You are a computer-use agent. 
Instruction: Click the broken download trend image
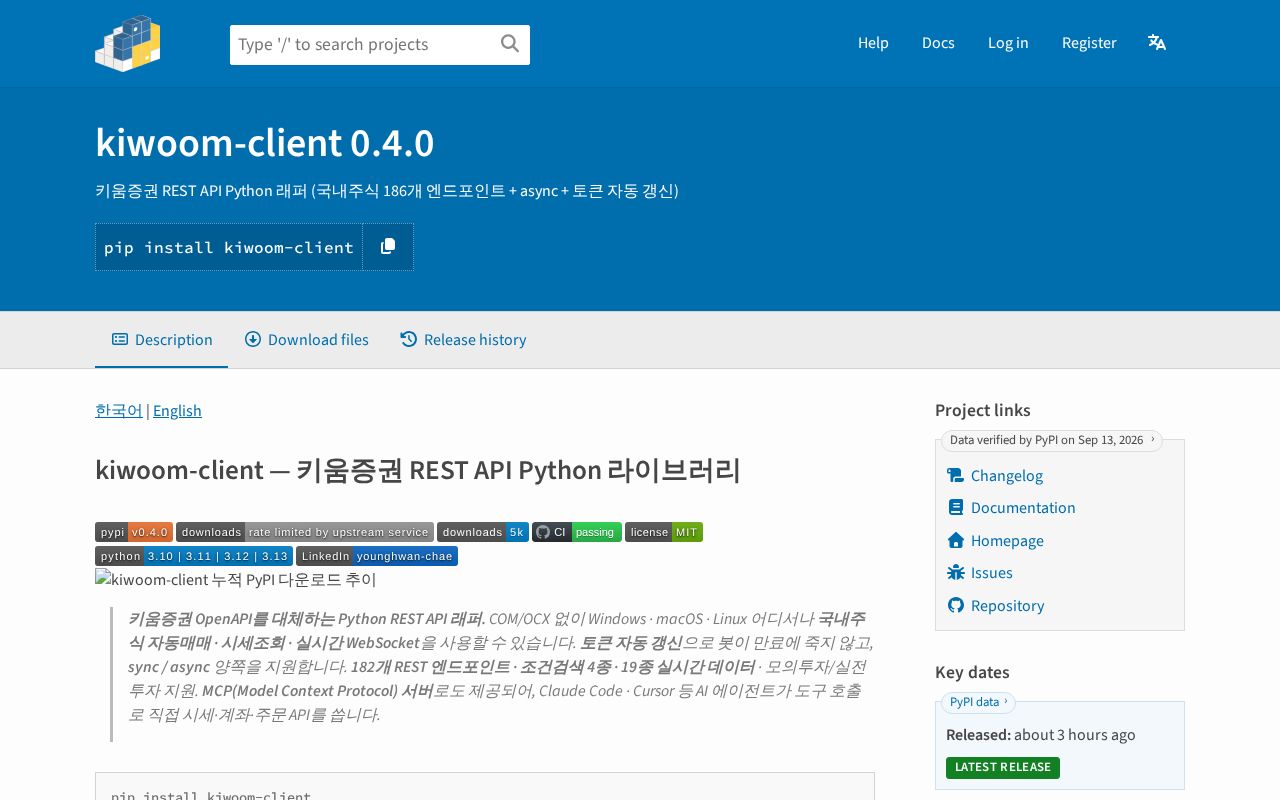point(236,580)
